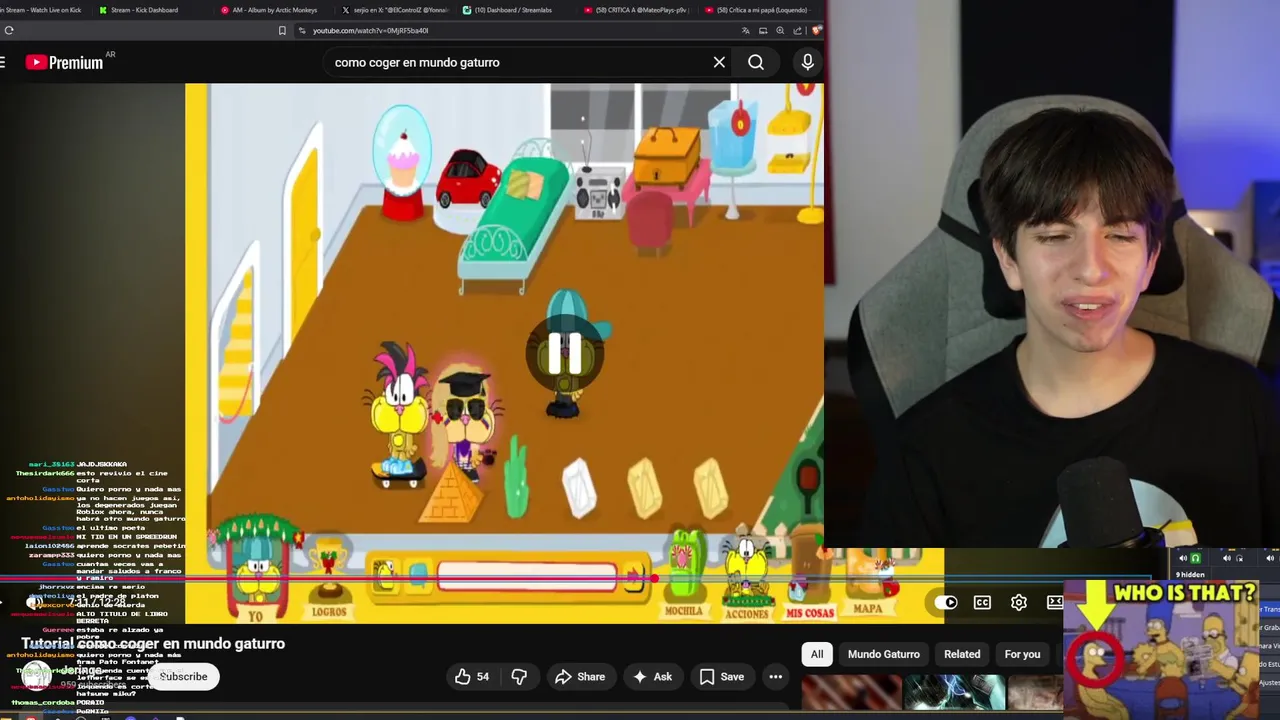Clear the YouTube search text
This screenshot has height=720, width=1280.
pyautogui.click(x=719, y=62)
